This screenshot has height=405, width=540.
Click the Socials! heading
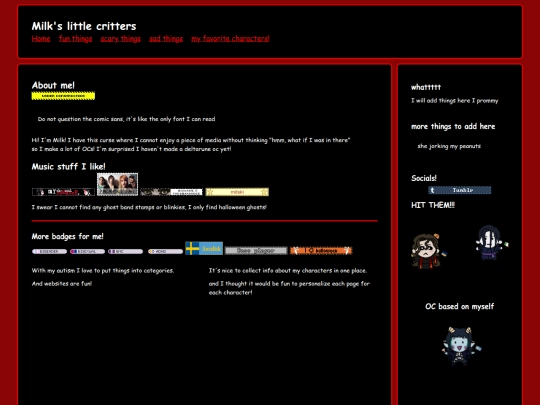click(424, 178)
